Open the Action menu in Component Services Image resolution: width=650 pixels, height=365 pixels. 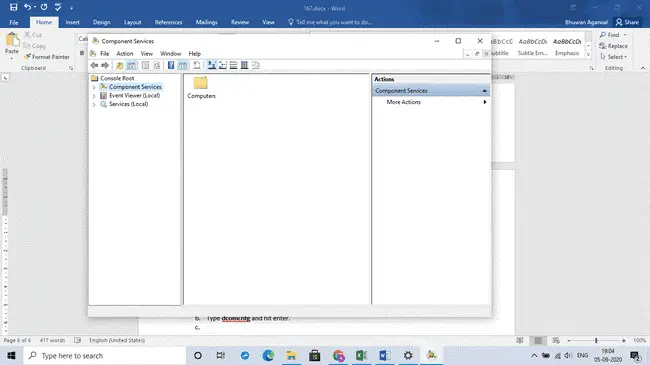point(124,54)
